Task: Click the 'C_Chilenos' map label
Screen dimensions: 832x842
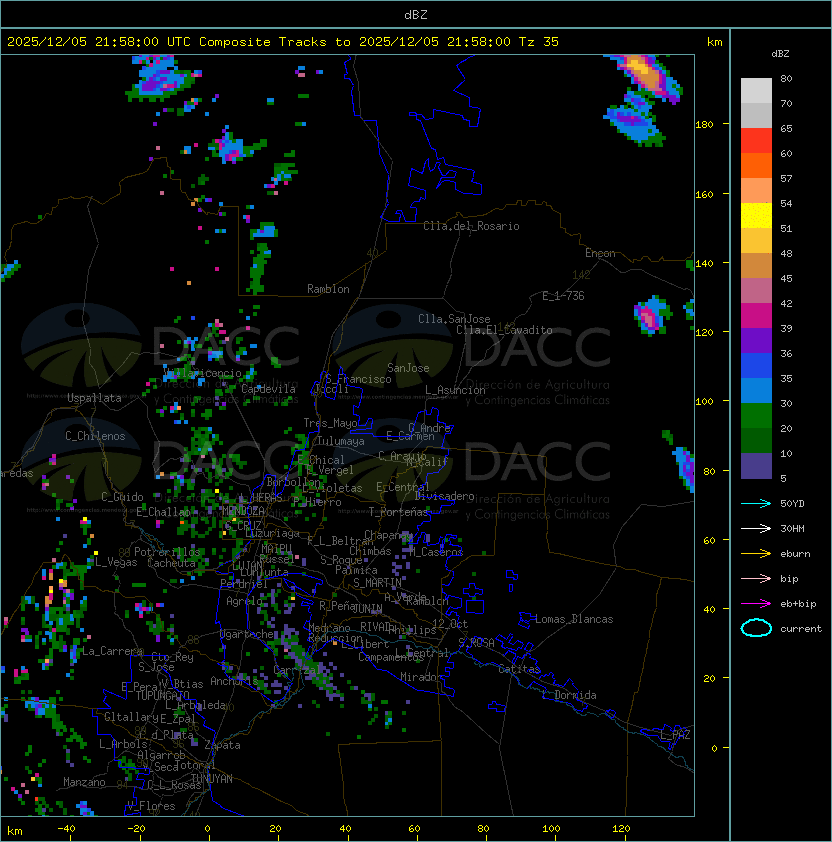Action: 95,436
